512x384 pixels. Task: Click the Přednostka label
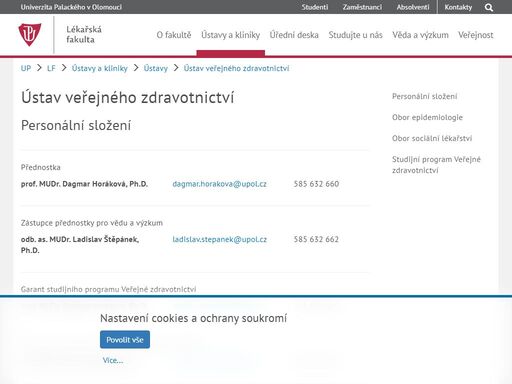[x=41, y=167]
